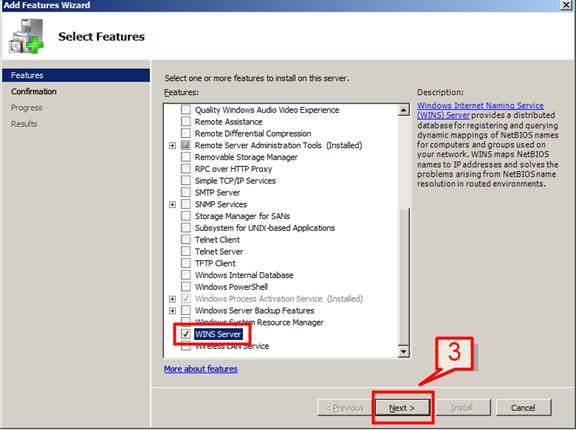Select Removable Storage Manager row text

246,157
